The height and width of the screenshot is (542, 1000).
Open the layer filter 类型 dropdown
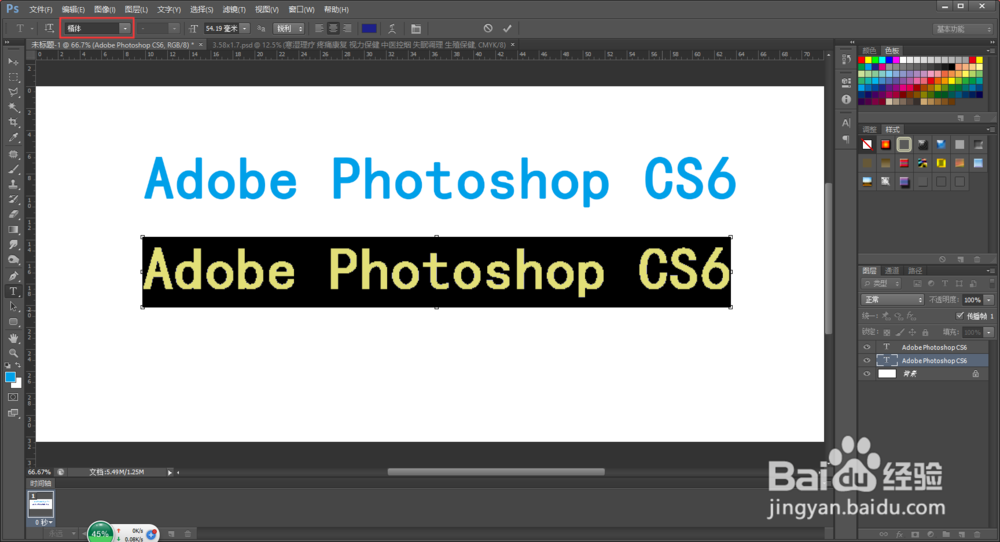click(x=881, y=284)
